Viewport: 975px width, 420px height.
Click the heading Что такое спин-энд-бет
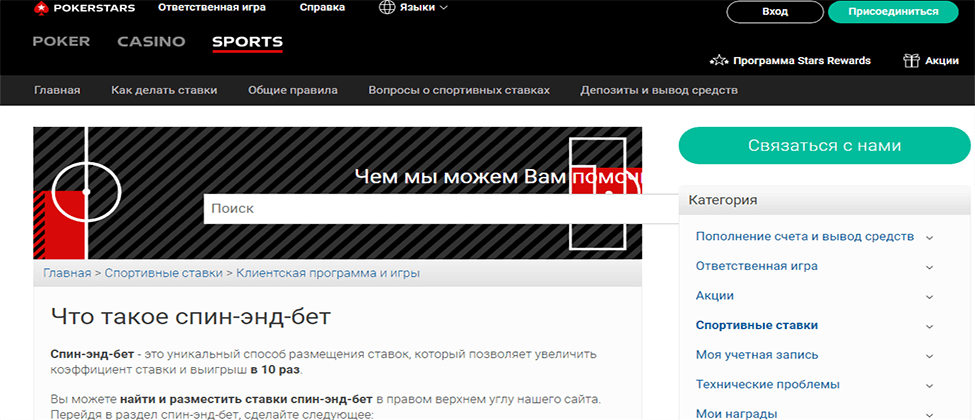coord(191,316)
